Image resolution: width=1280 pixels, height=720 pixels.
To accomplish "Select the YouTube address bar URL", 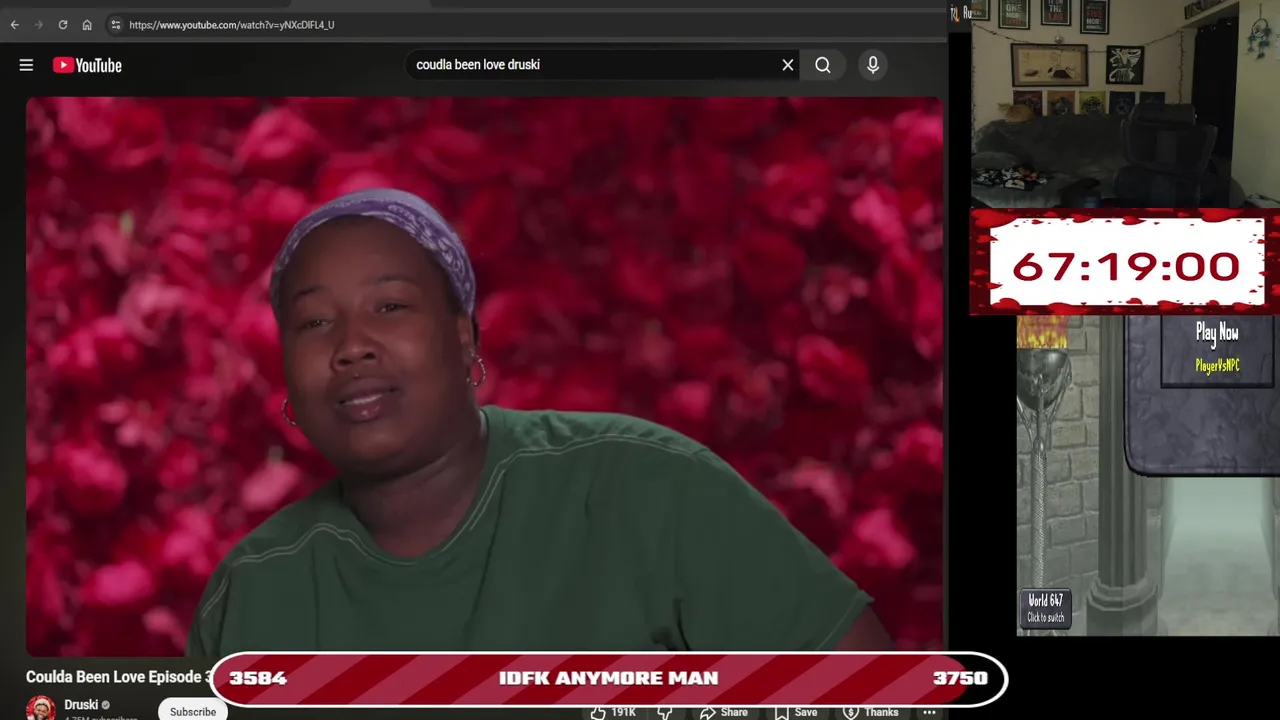I will (x=232, y=25).
